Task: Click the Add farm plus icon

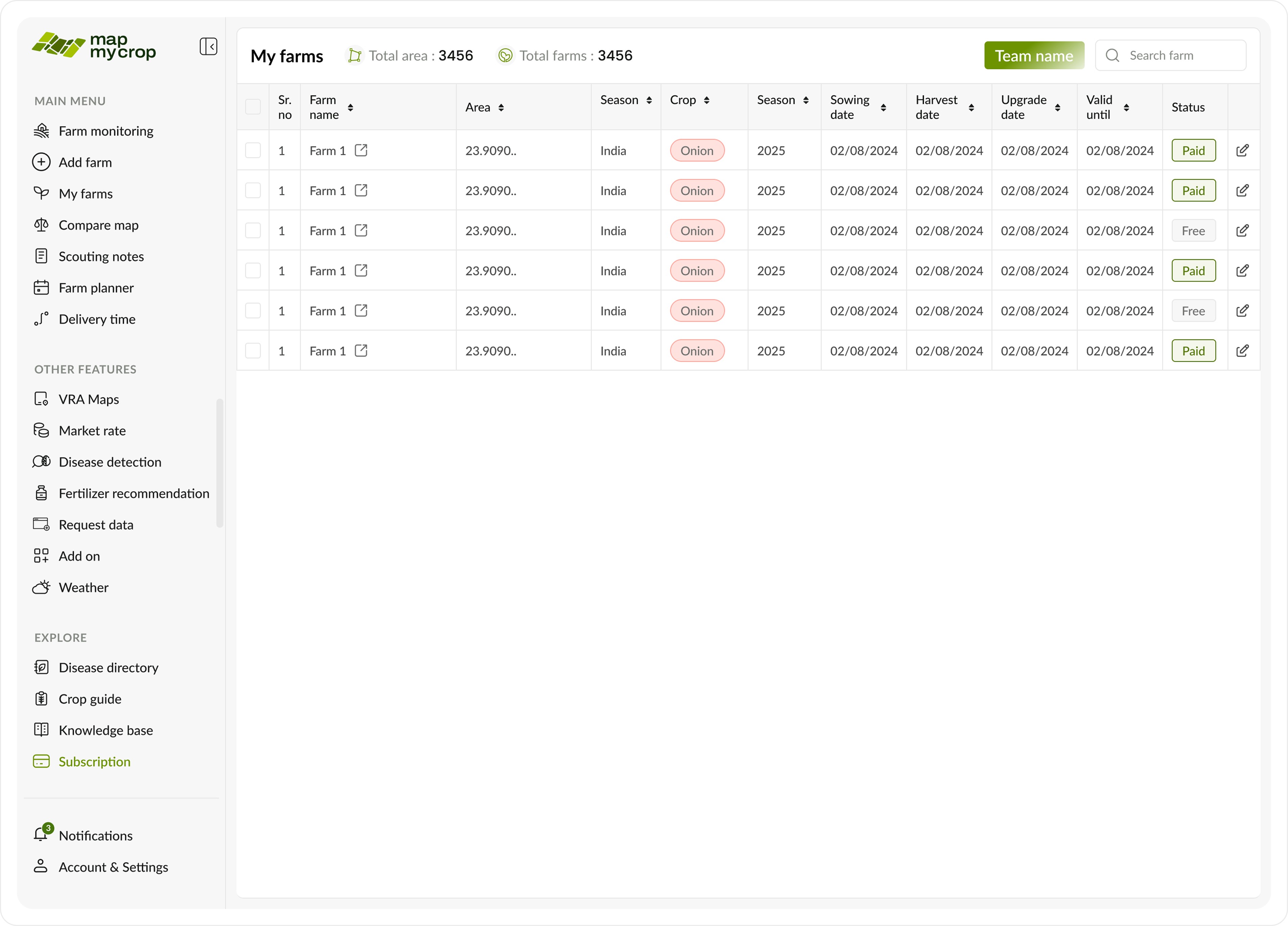Action: 41,162
